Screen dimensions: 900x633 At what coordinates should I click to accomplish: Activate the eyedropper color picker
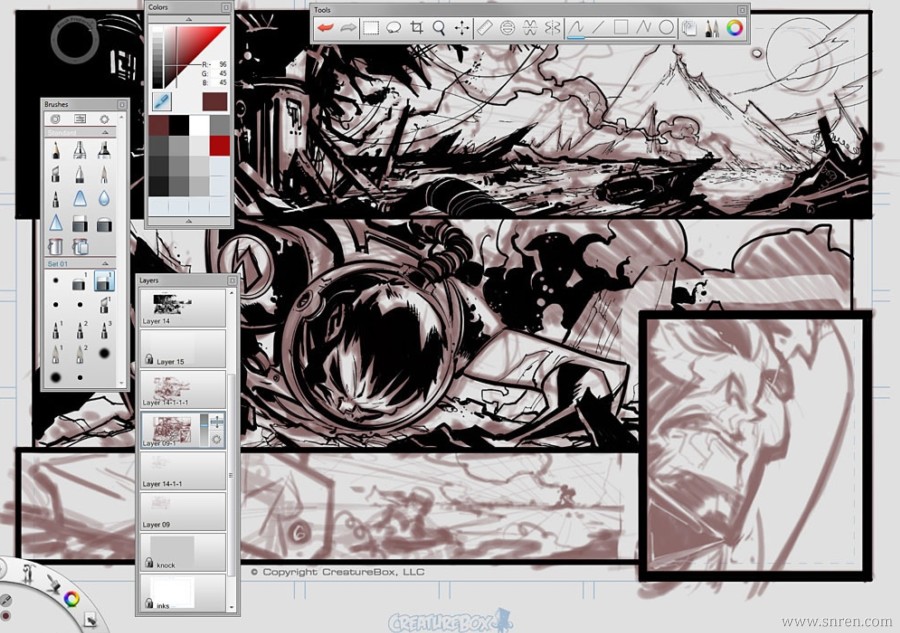click(162, 102)
